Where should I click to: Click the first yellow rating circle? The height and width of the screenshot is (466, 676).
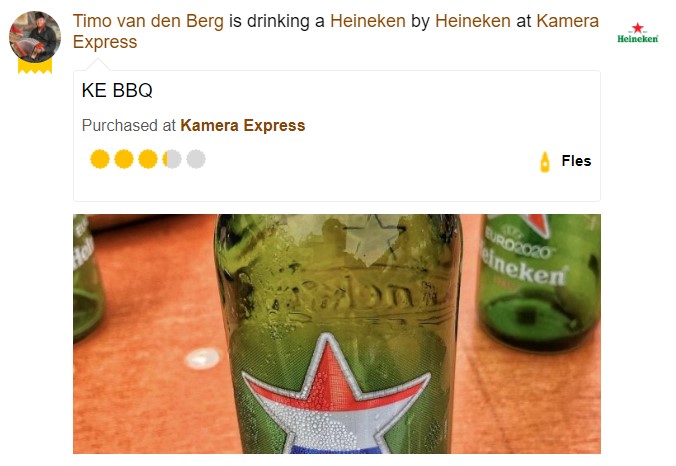point(100,159)
